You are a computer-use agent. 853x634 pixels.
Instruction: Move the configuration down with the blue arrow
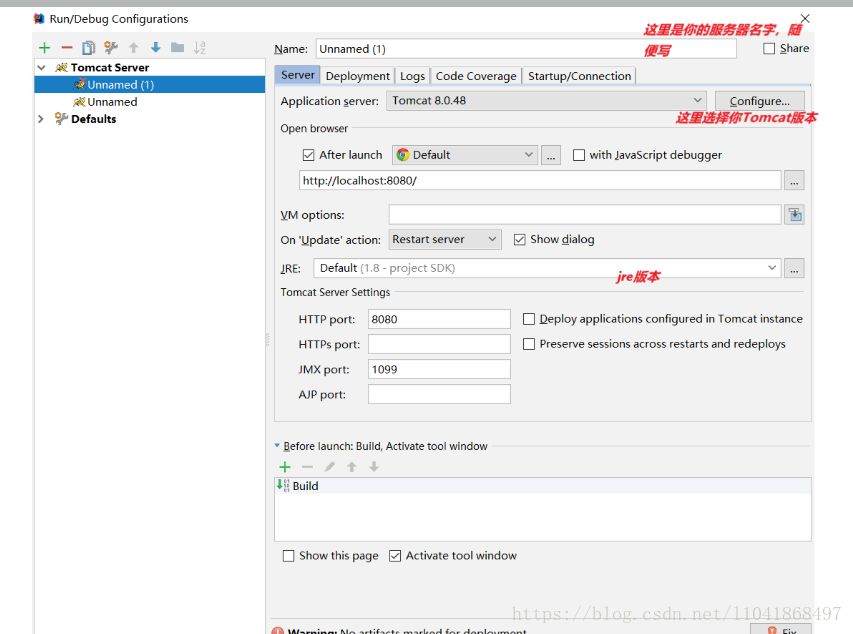tap(156, 48)
